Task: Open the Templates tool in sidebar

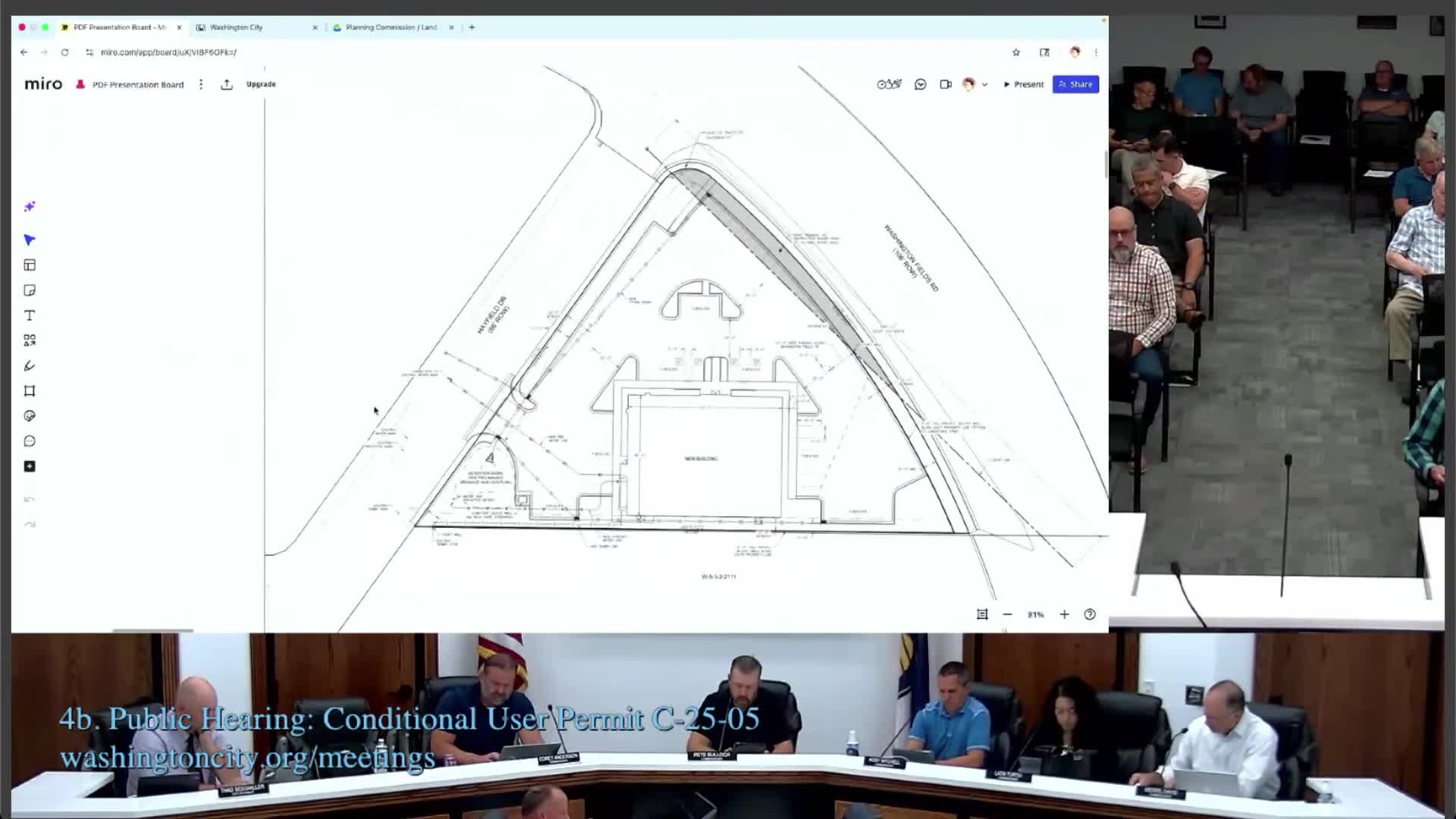Action: (30, 265)
